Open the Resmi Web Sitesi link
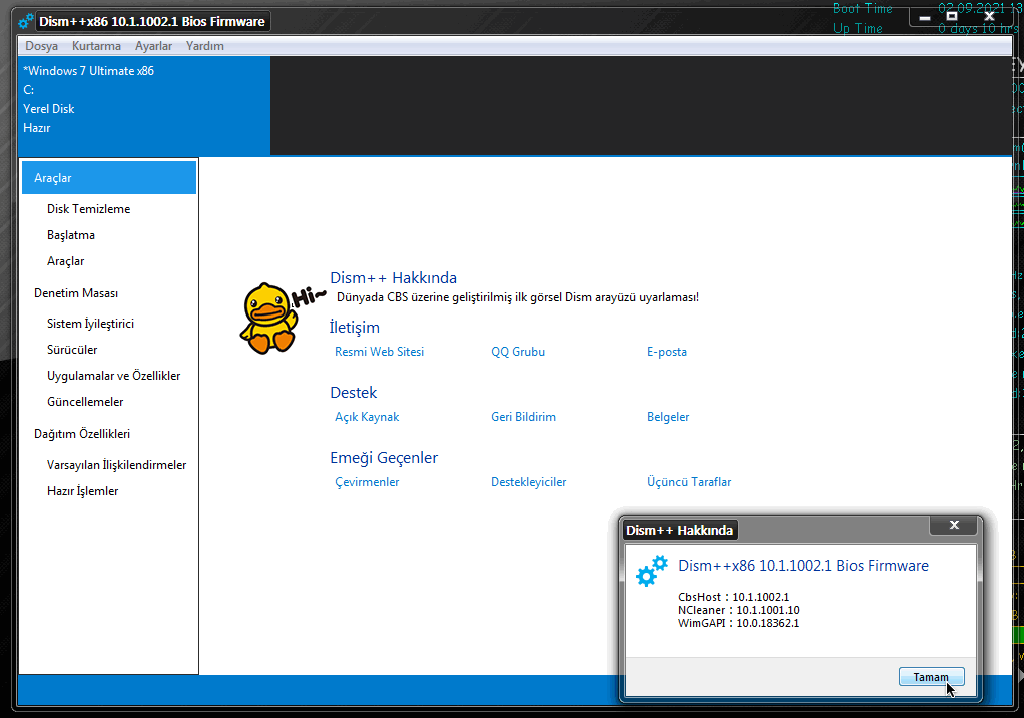Viewport: 1024px width, 718px height. (x=379, y=351)
